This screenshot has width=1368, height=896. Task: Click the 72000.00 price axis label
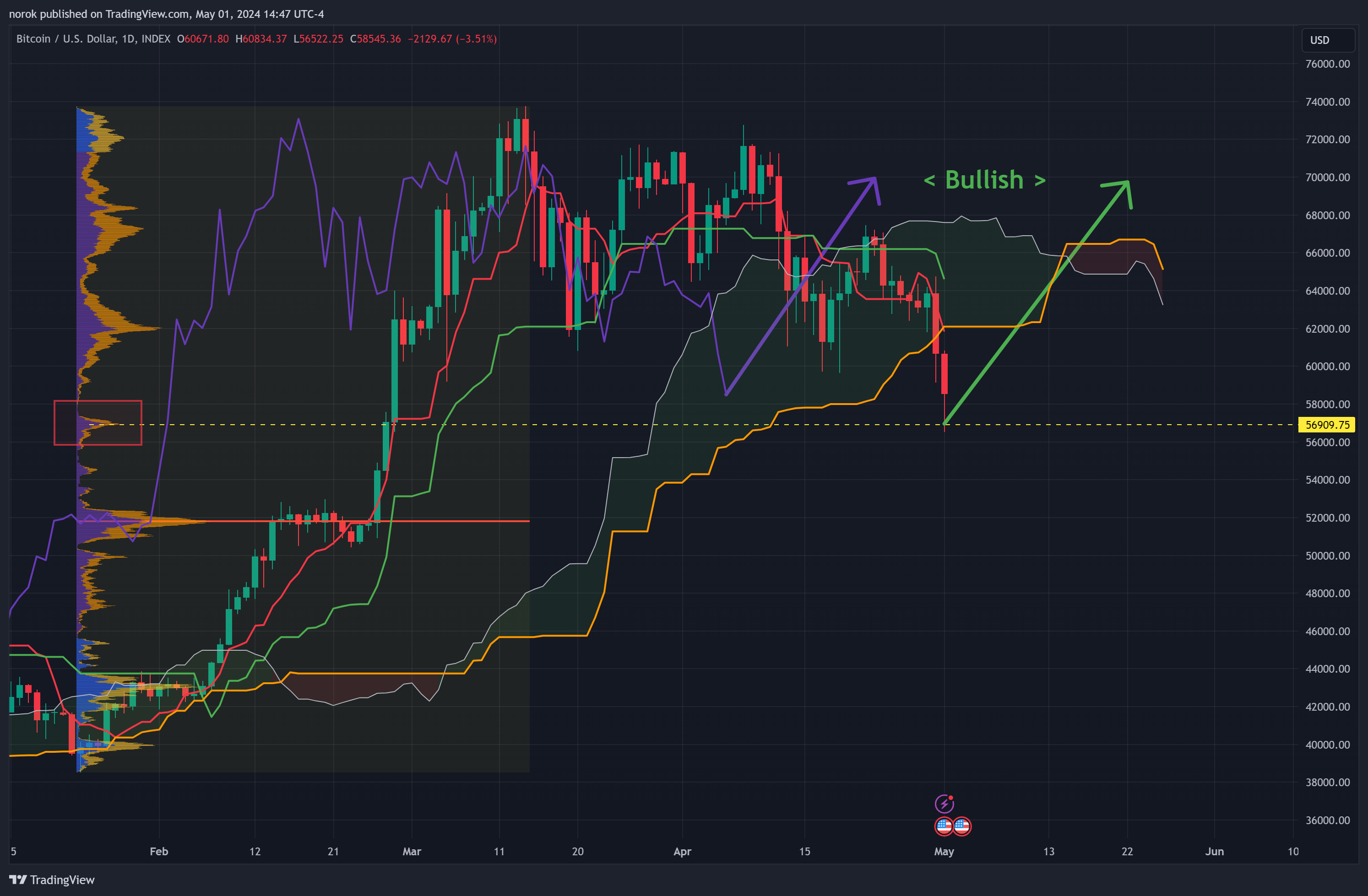coord(1327,140)
